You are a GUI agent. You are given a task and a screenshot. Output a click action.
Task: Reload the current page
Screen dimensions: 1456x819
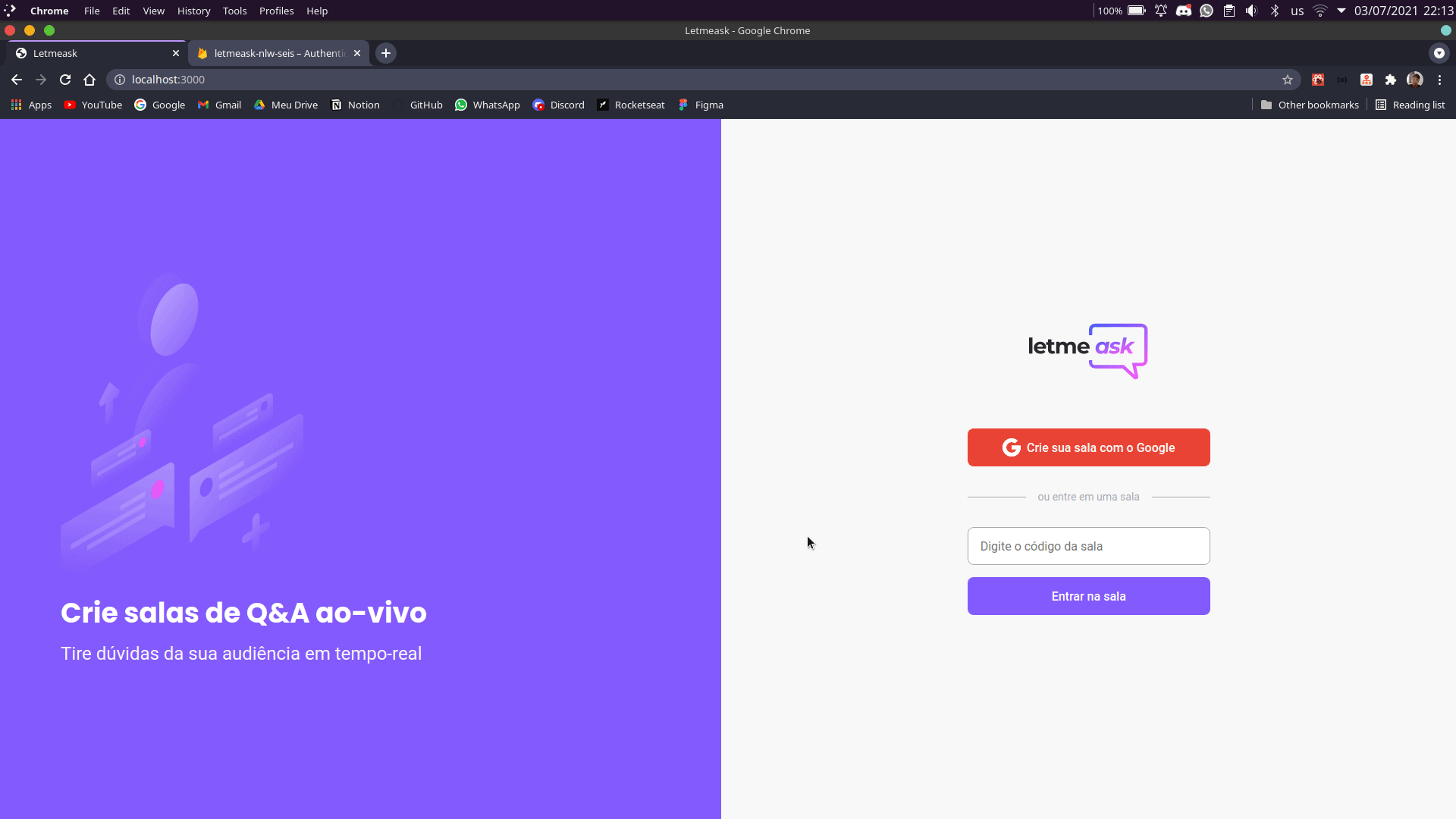point(65,80)
